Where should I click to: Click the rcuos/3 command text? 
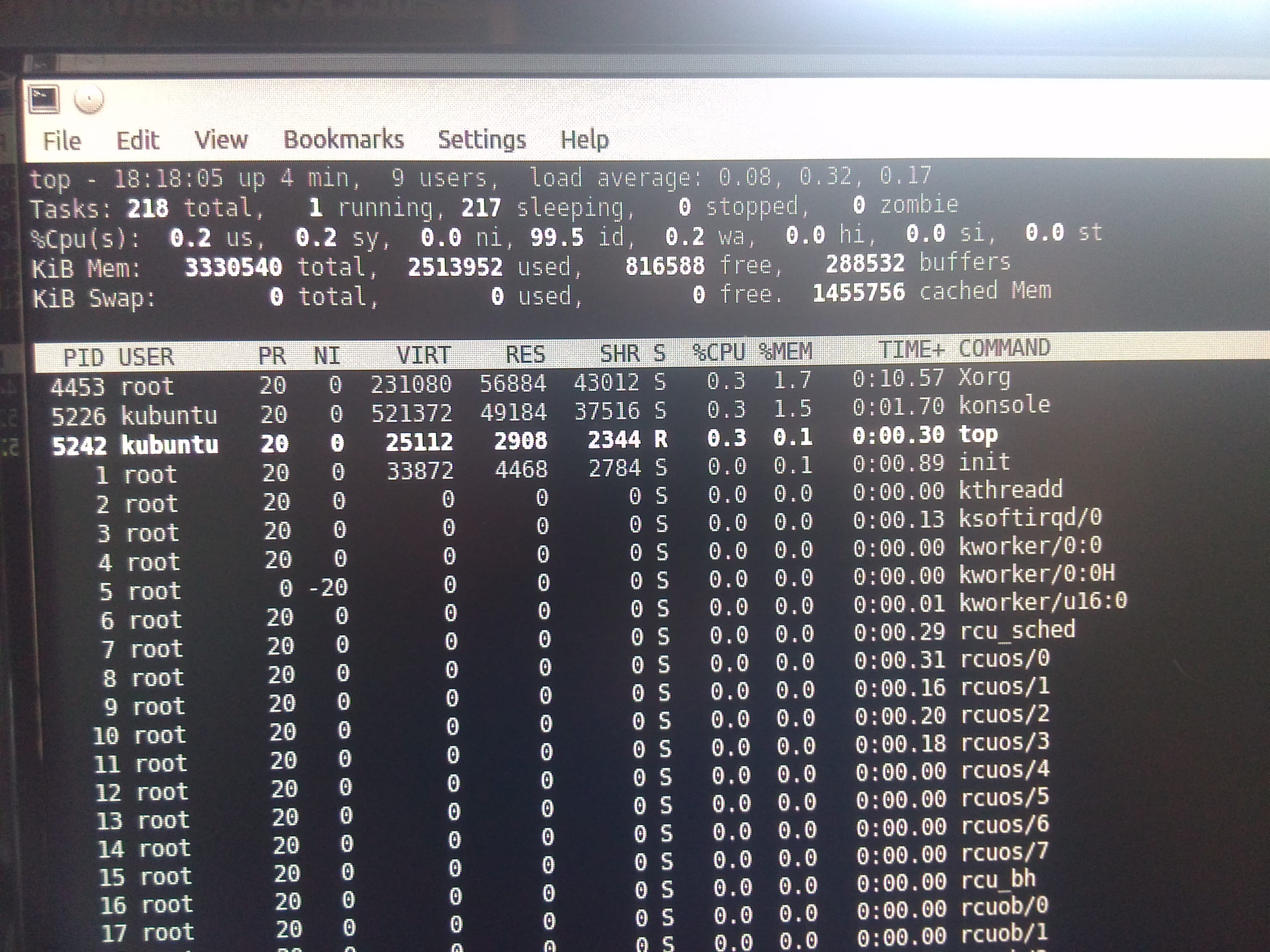tap(1005, 742)
